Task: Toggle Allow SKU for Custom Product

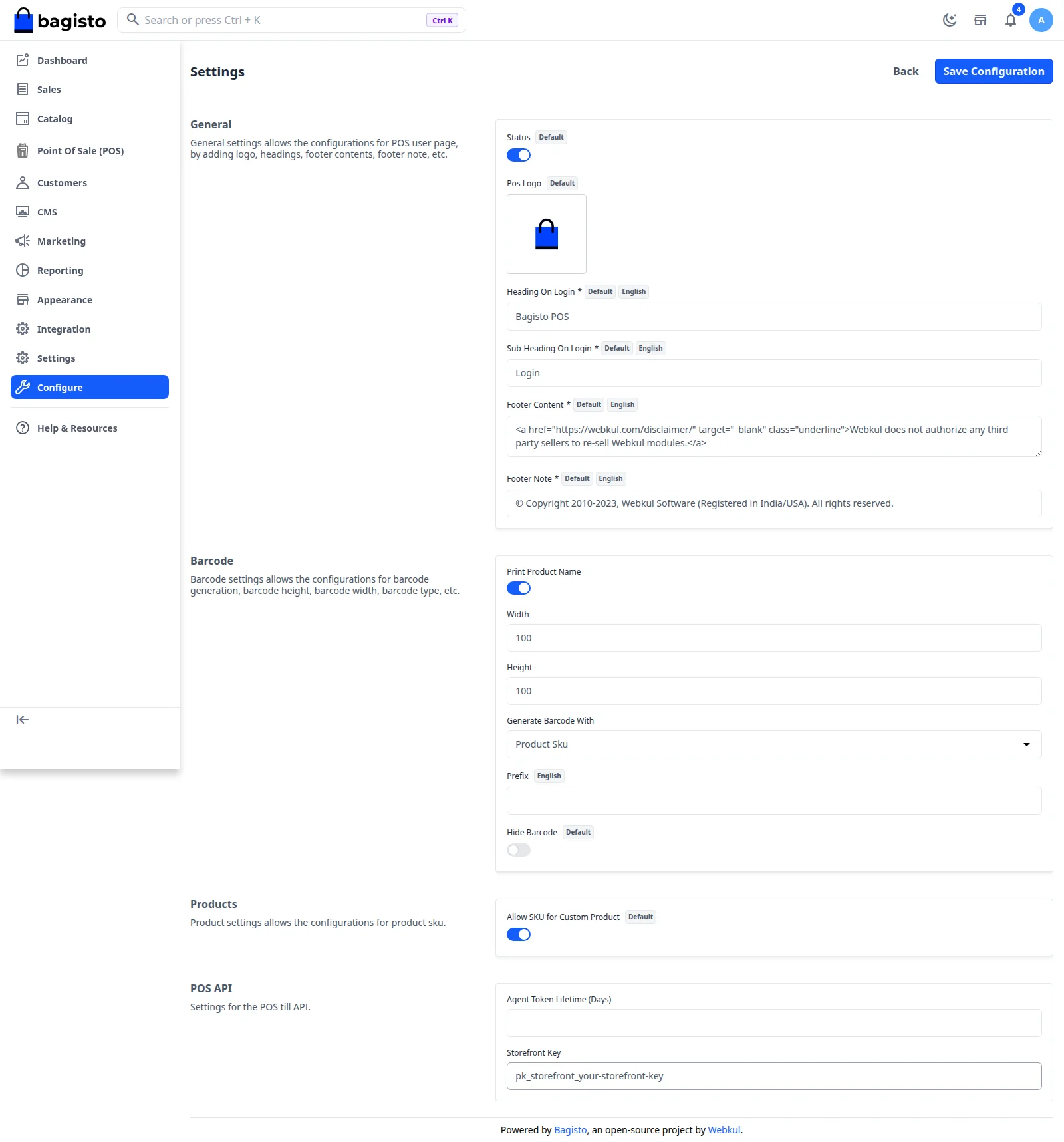Action: pyautogui.click(x=519, y=934)
